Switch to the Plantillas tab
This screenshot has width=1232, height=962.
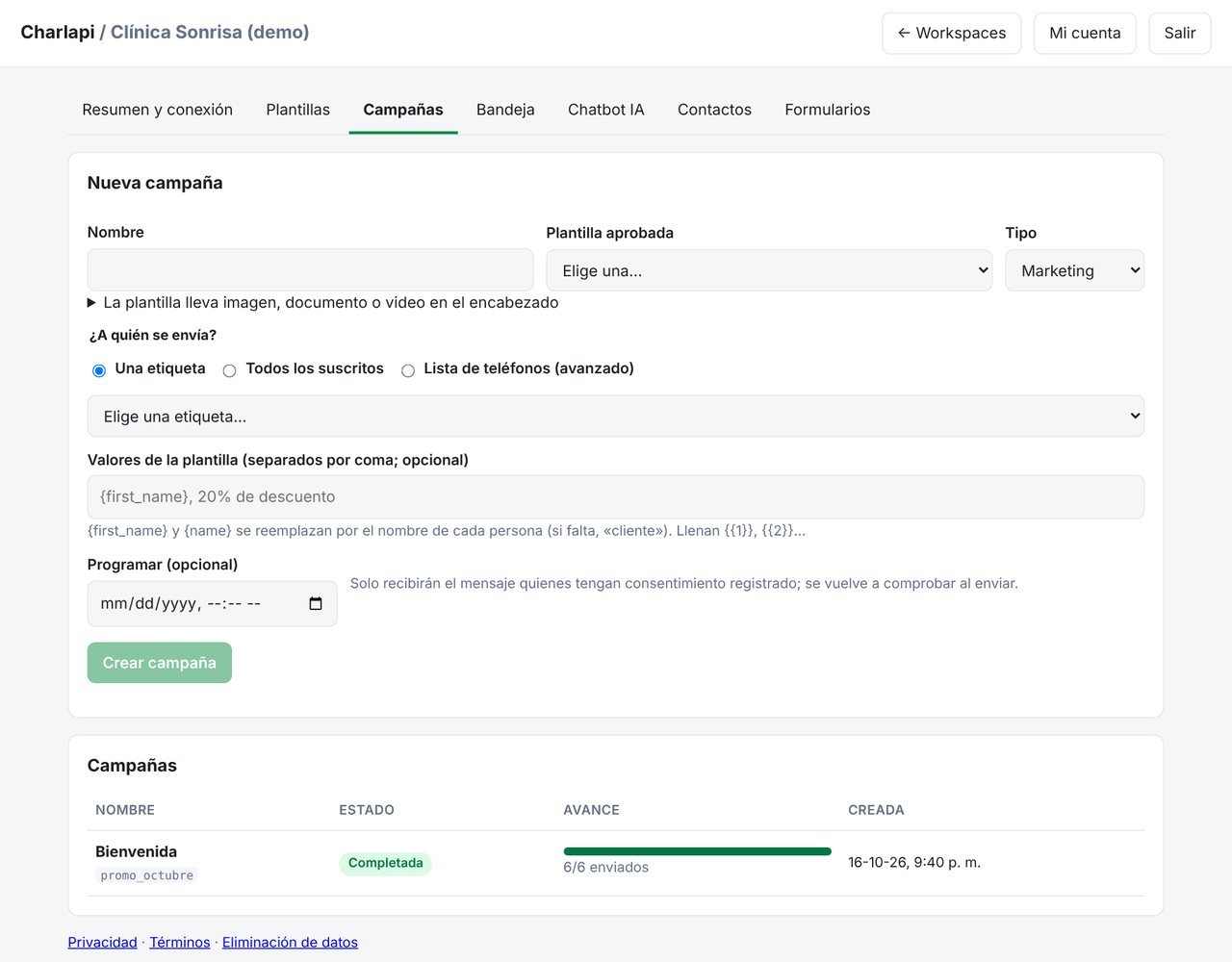(298, 110)
